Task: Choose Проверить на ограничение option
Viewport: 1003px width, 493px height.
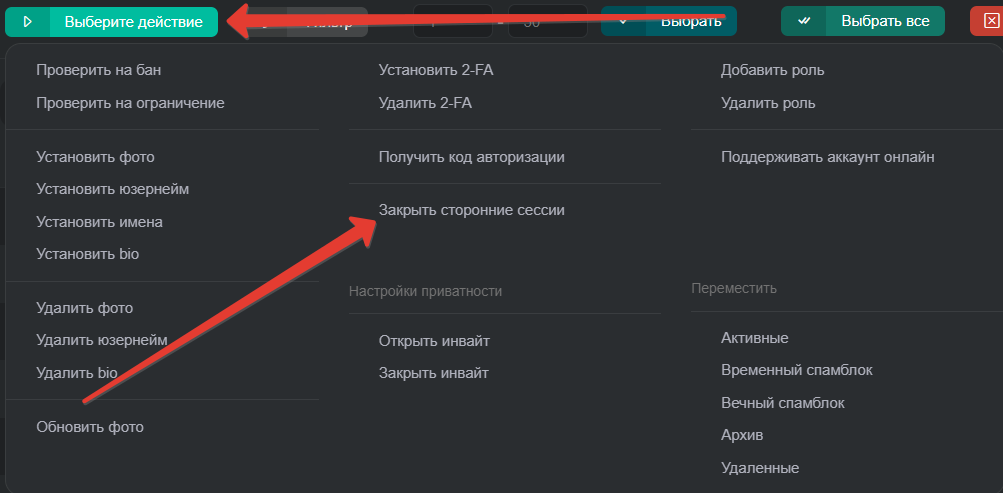Action: point(130,102)
